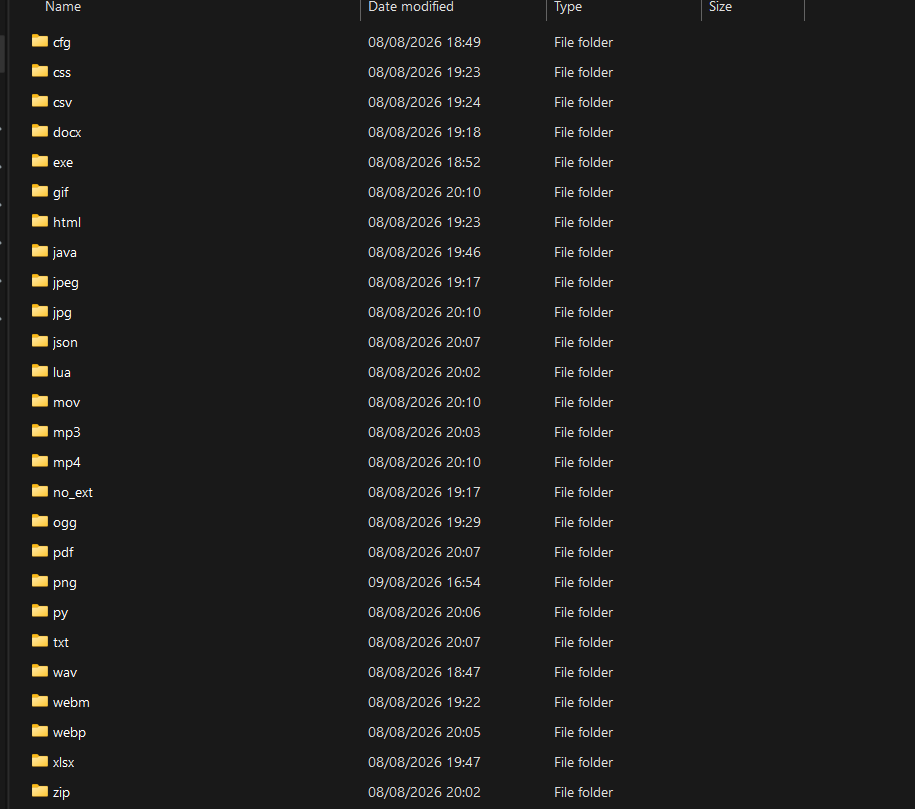Click the exe folder icon
This screenshot has height=809, width=915.
click(40, 161)
